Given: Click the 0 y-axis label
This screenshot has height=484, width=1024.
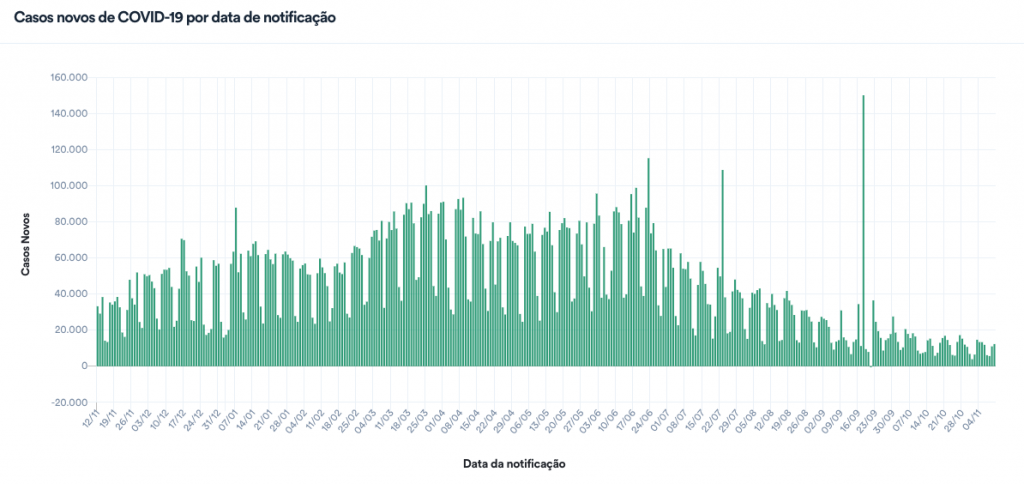Looking at the screenshot, I should coord(82,366).
